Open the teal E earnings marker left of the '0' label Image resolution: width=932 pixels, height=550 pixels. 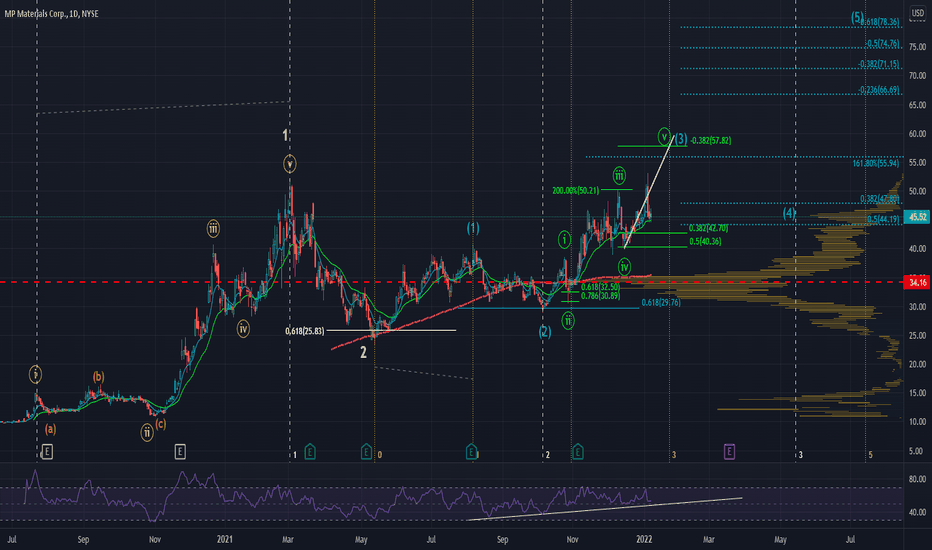click(x=366, y=452)
